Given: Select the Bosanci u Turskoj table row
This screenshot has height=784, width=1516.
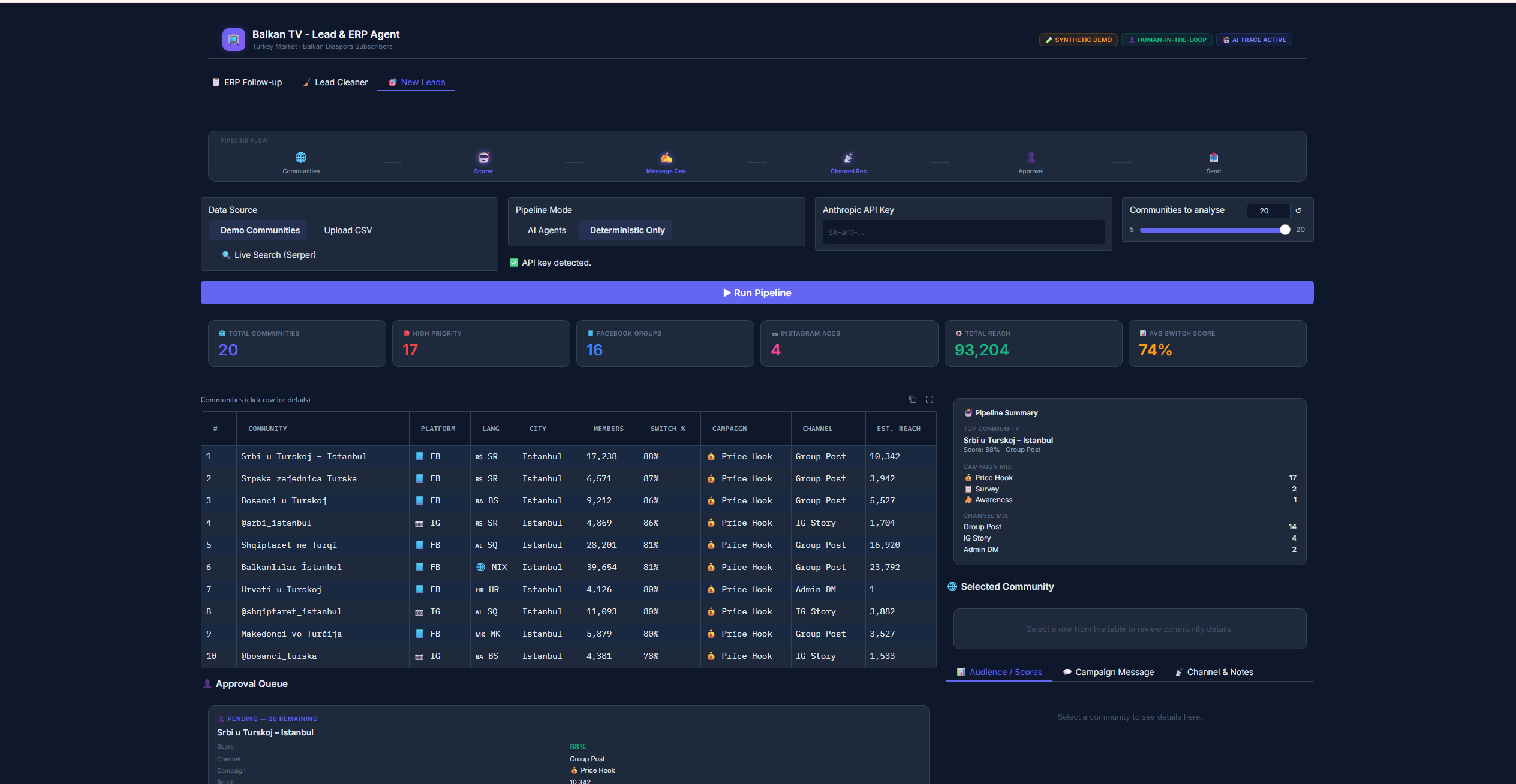Looking at the screenshot, I should tap(568, 500).
